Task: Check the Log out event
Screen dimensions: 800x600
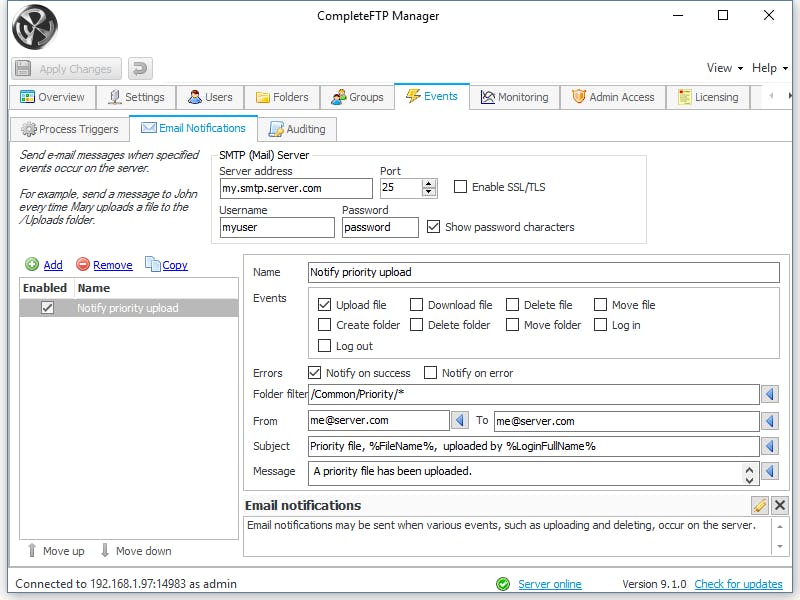Action: click(x=324, y=345)
